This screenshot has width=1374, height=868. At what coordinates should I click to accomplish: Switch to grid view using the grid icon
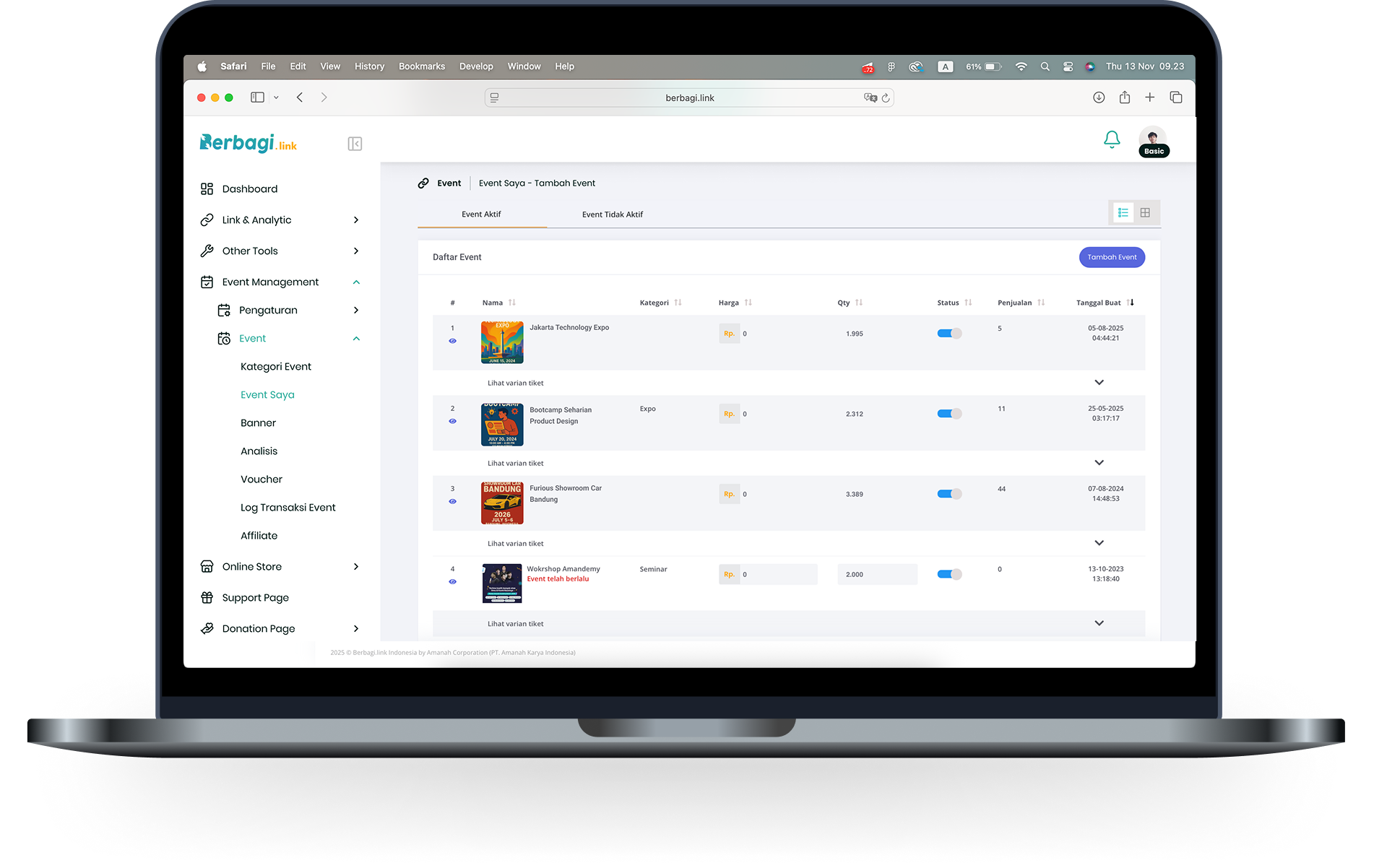1145,212
